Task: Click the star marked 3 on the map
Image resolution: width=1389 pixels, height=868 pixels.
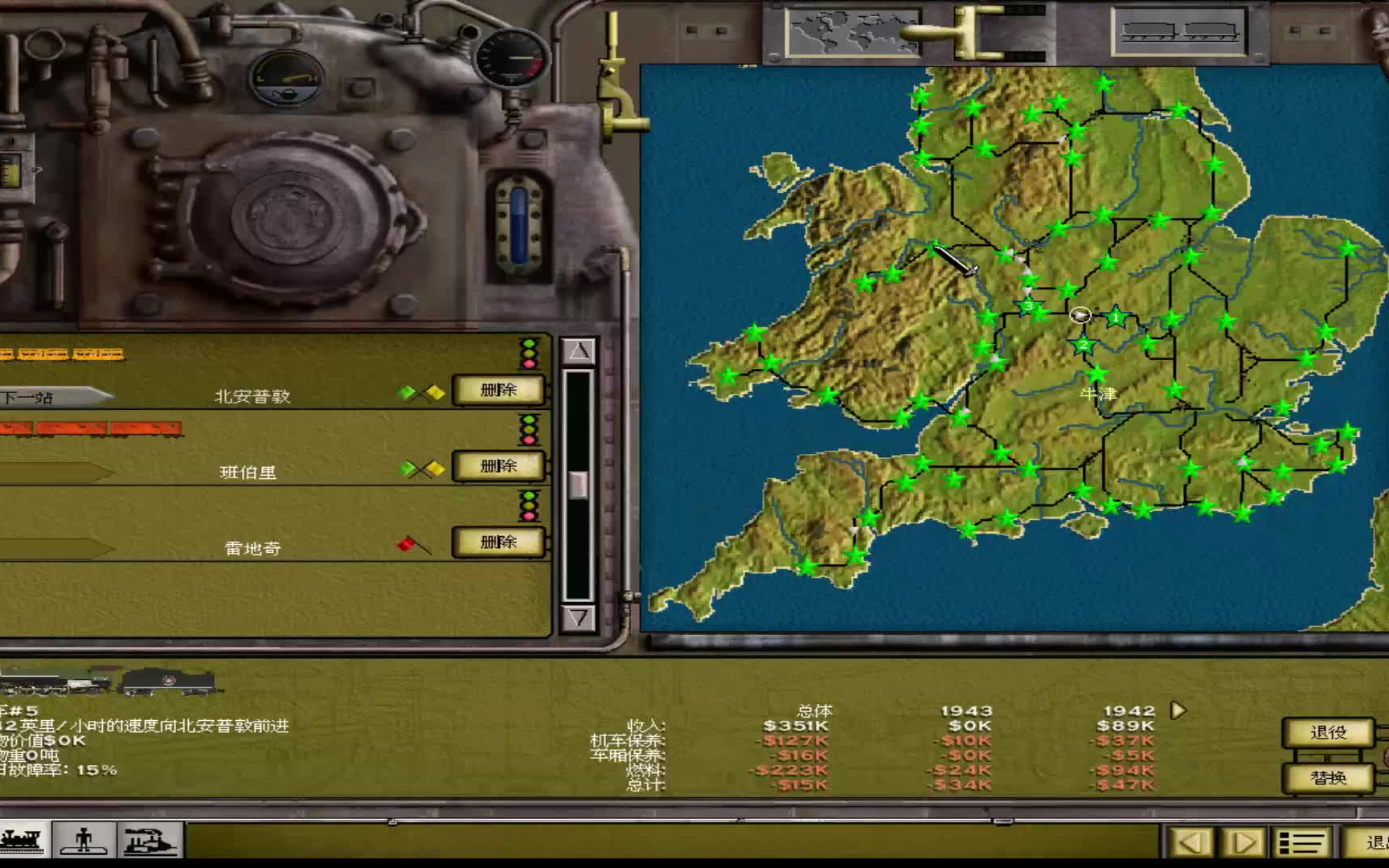Action: (1028, 306)
